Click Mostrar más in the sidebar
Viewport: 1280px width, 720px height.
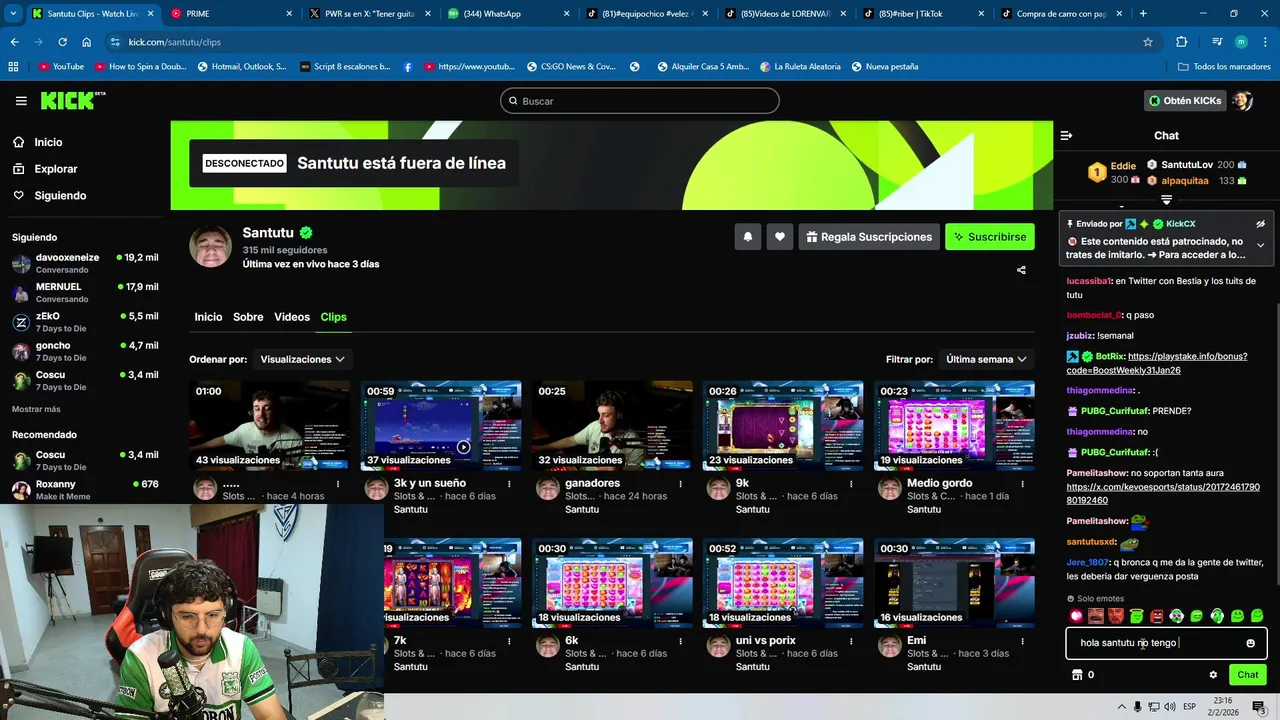[x=36, y=409]
